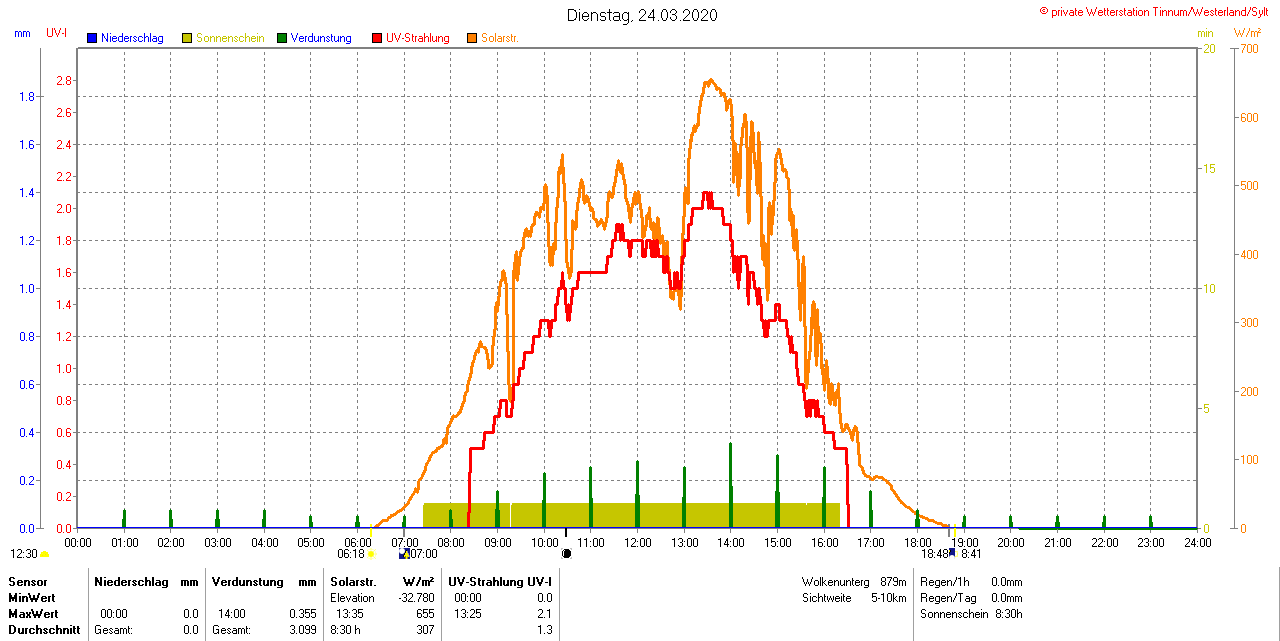
Task: Click the Regen/Tag label
Action: (x=946, y=598)
